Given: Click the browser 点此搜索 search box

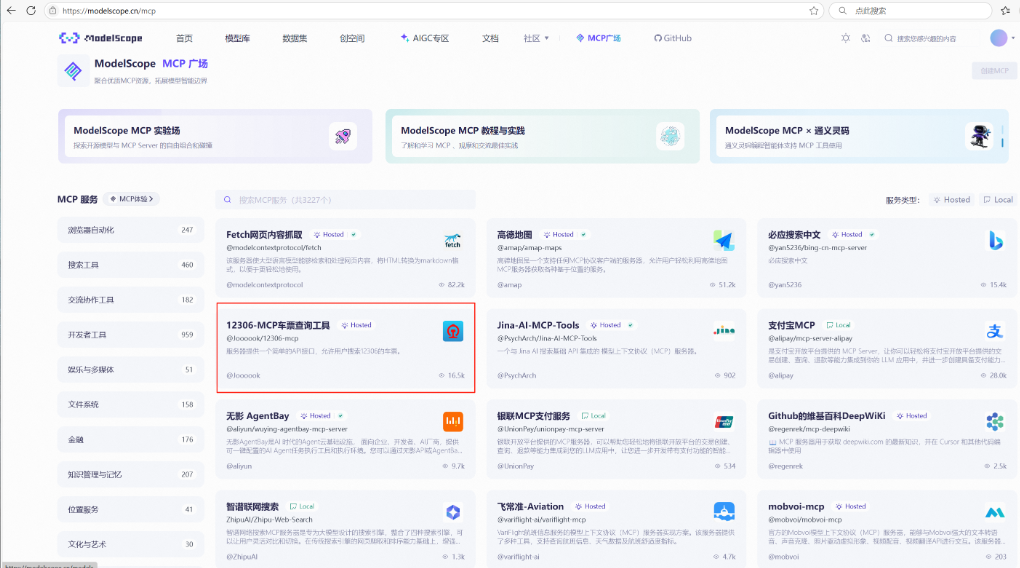Looking at the screenshot, I should pyautogui.click(x=909, y=10).
